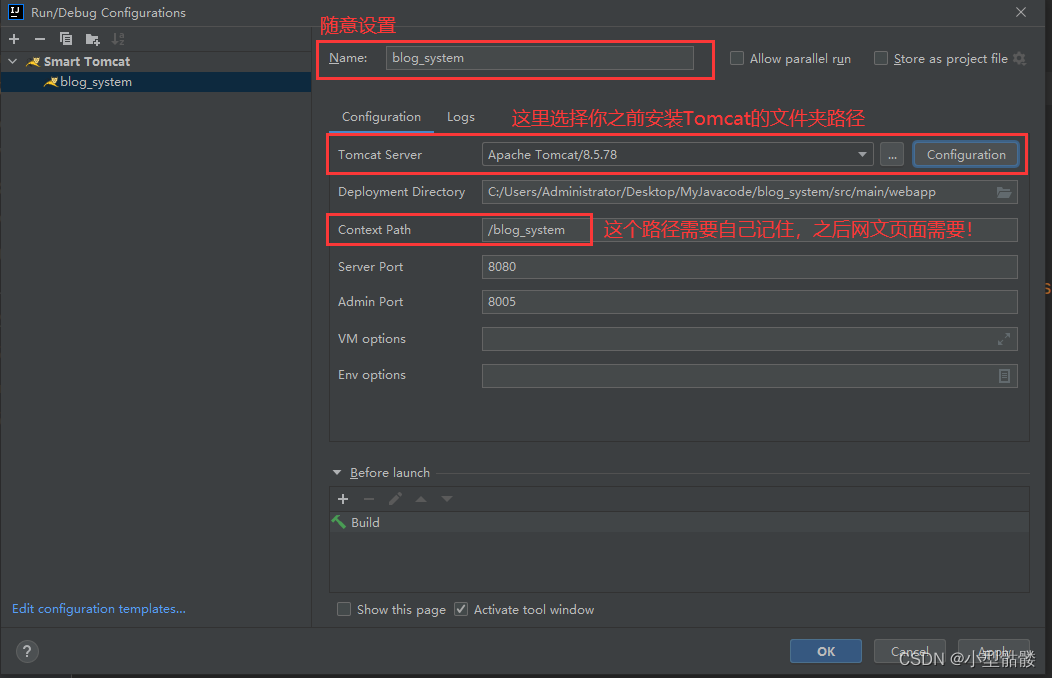Enable Store as project file
The width and height of the screenshot is (1052, 678).
click(x=881, y=58)
